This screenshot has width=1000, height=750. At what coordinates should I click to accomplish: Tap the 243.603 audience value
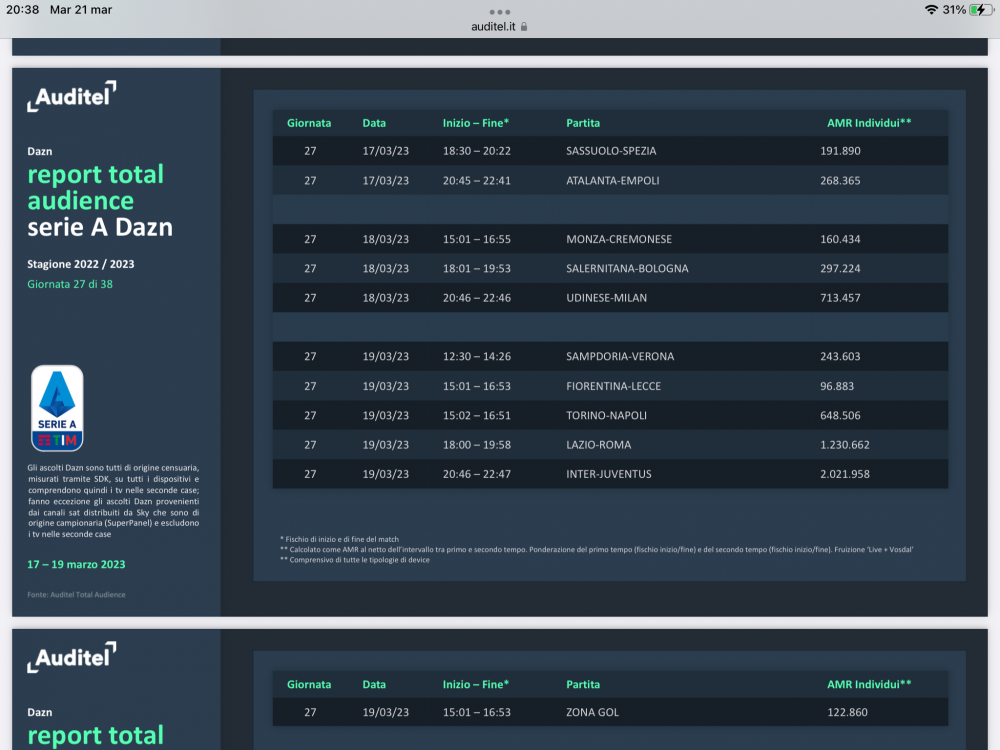coord(840,357)
